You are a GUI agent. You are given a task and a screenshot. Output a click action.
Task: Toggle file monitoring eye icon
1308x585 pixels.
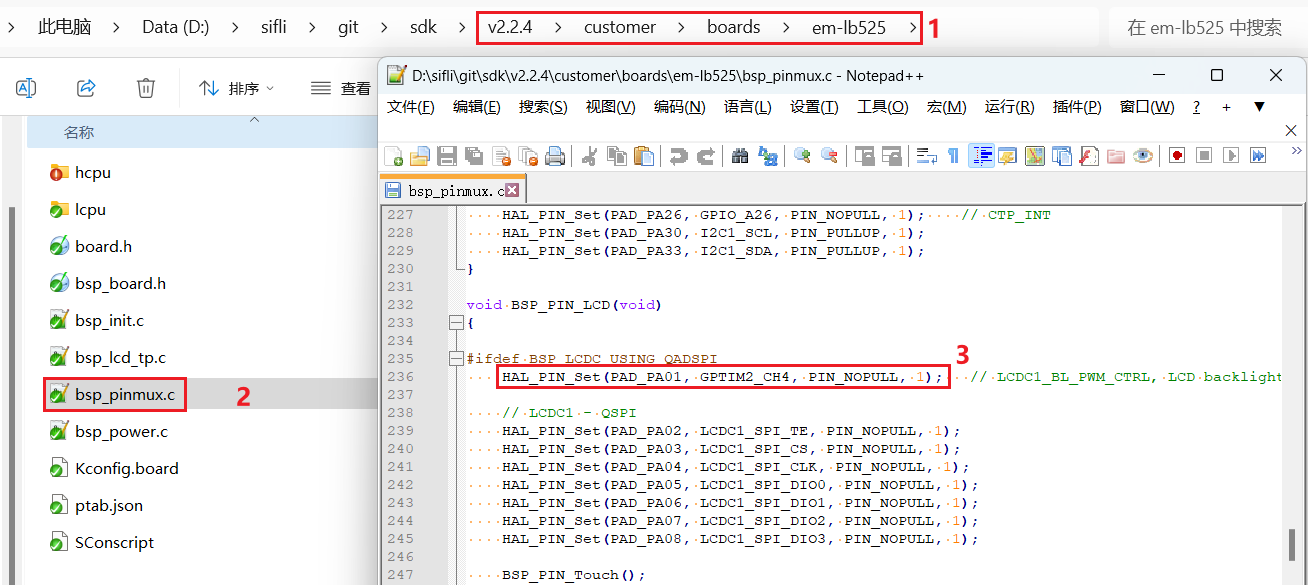pyautogui.click(x=1142, y=156)
